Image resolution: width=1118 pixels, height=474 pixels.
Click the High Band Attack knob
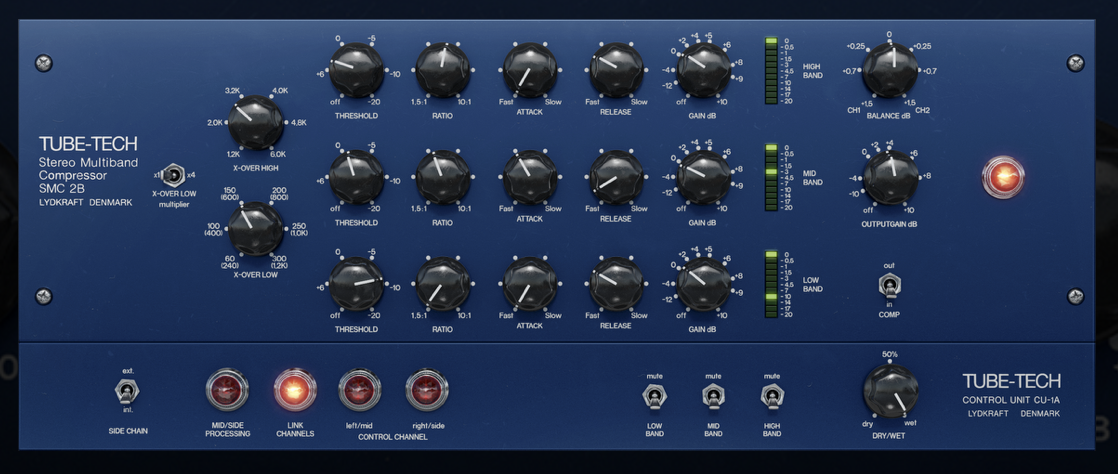(x=530, y=70)
